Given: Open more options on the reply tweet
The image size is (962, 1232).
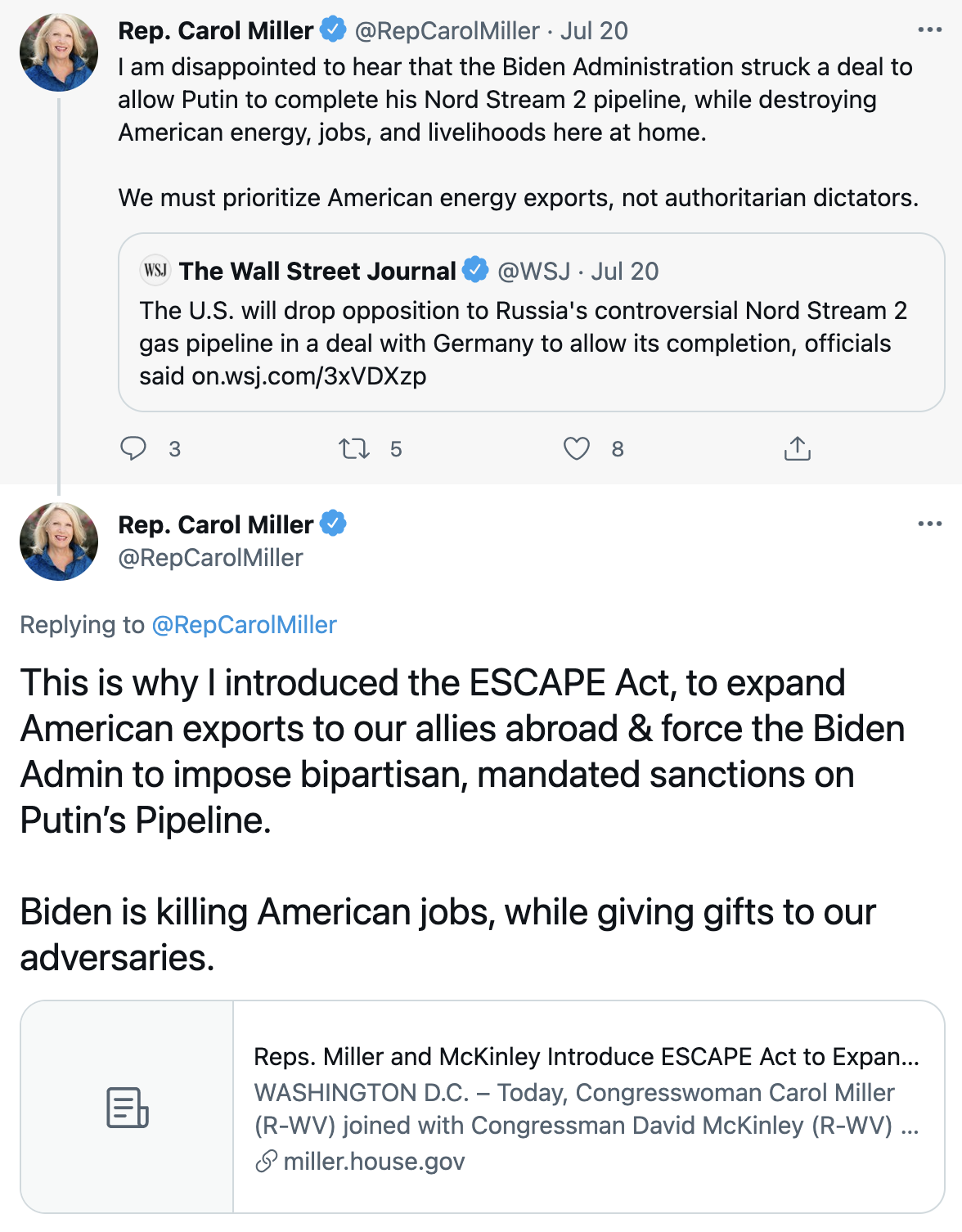Looking at the screenshot, I should pos(930,524).
